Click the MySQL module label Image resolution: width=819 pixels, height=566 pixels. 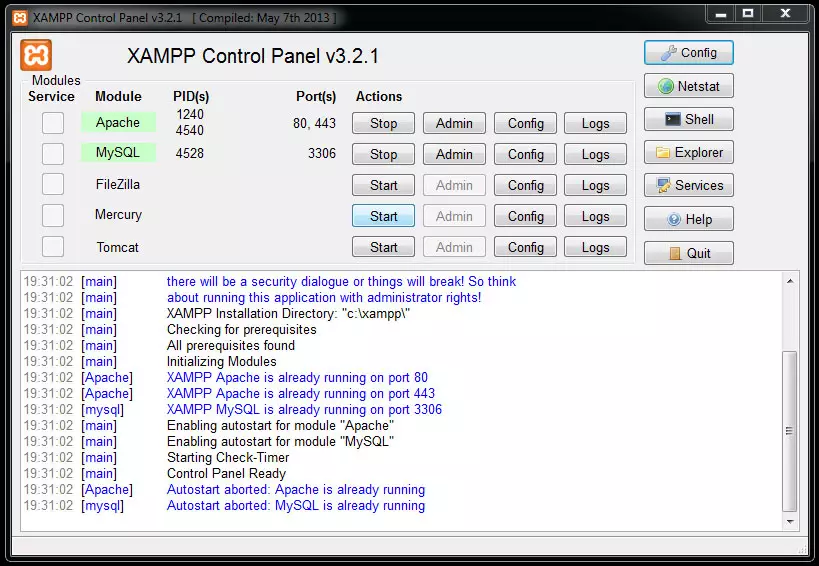[118, 152]
